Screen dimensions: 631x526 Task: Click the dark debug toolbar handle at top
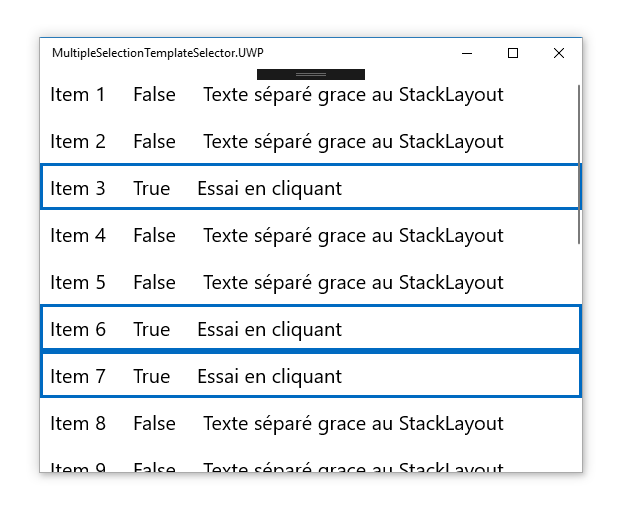point(311,75)
